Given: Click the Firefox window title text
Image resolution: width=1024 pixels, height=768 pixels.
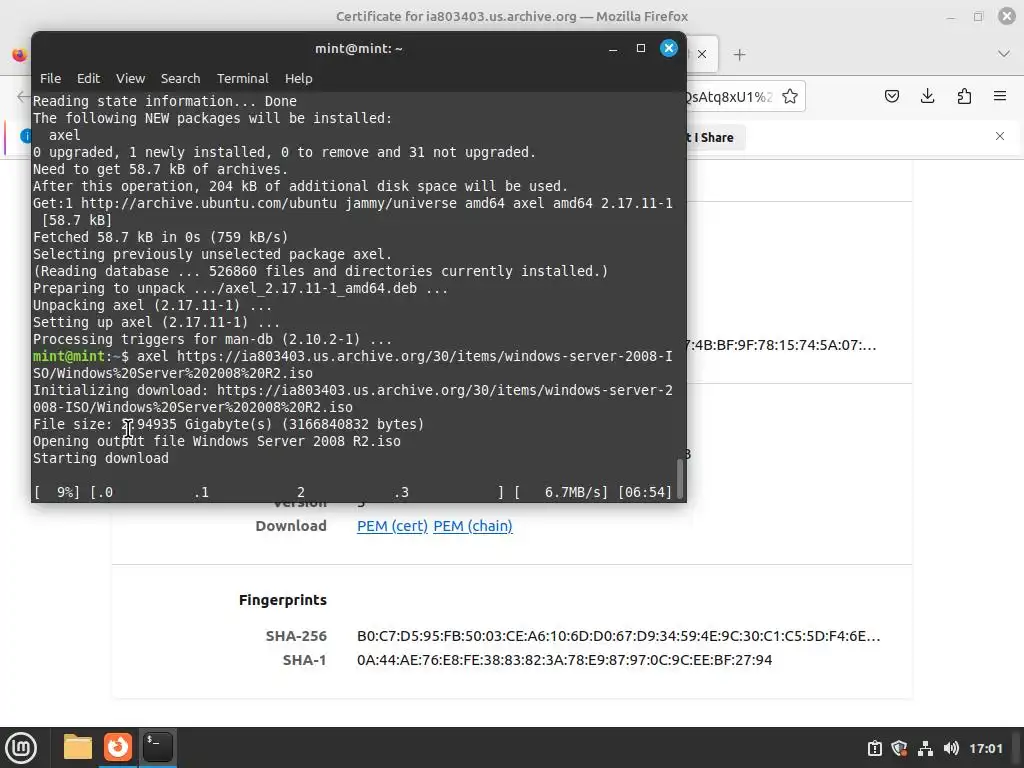Looking at the screenshot, I should [512, 16].
